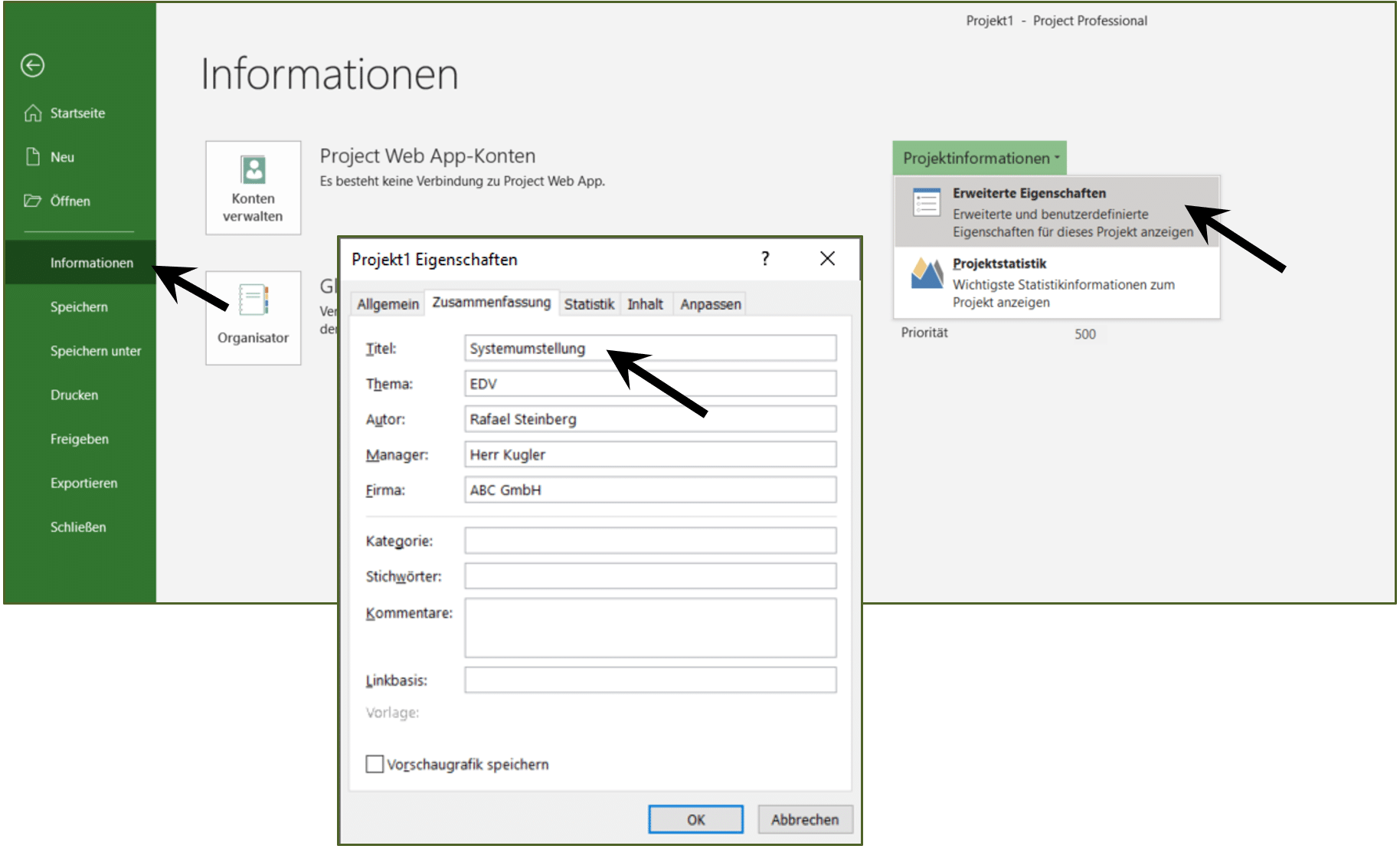Open the Projektstatistik mountain icon
1400x849 pixels.
click(927, 274)
